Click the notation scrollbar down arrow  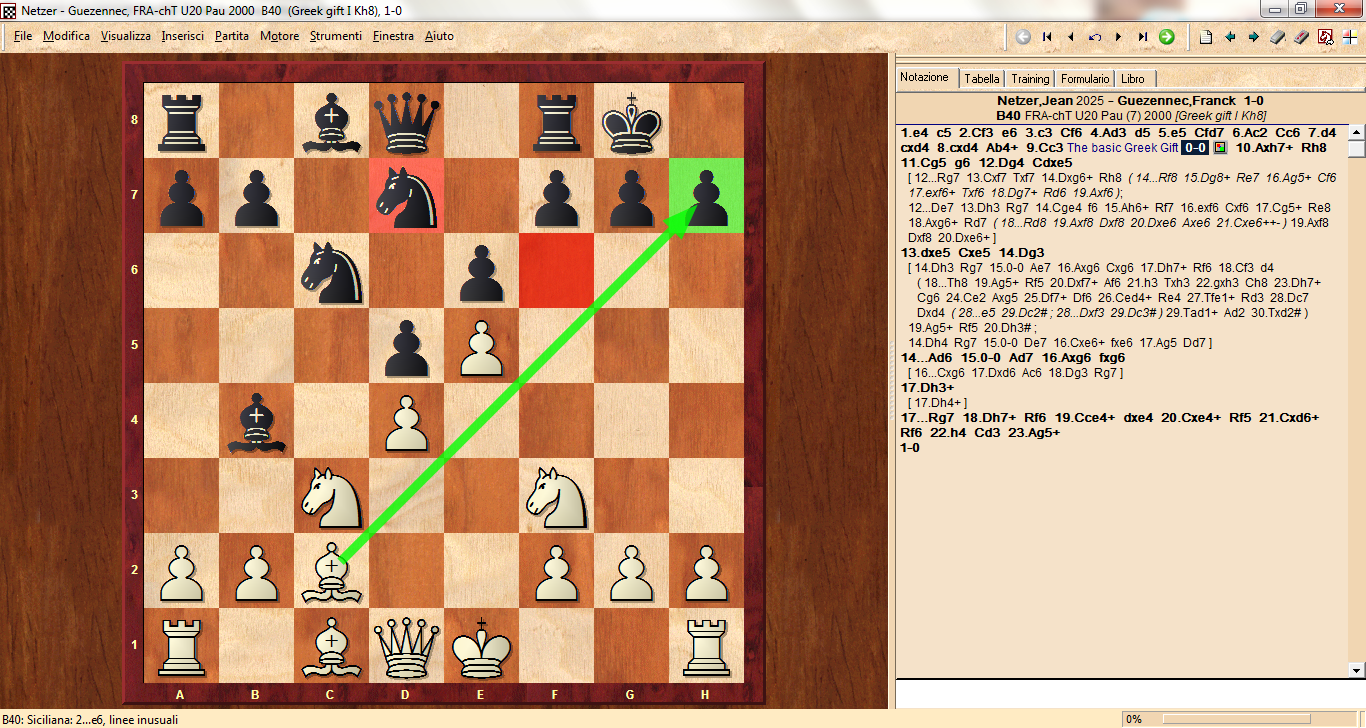(x=1356, y=669)
